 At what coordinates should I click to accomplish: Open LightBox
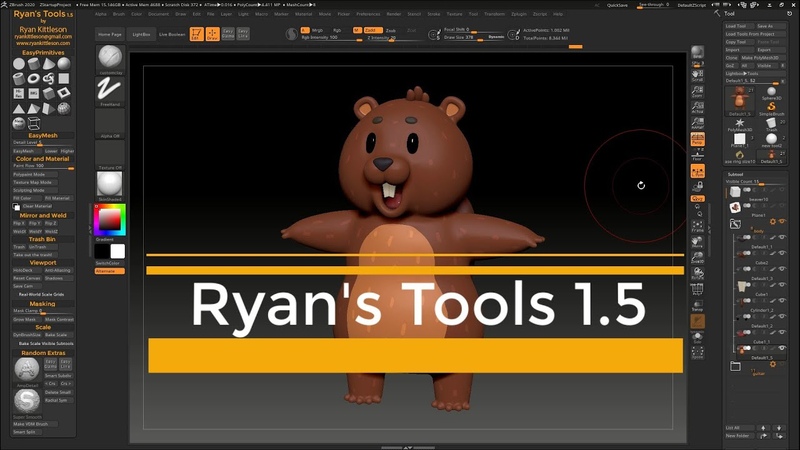coord(141,35)
